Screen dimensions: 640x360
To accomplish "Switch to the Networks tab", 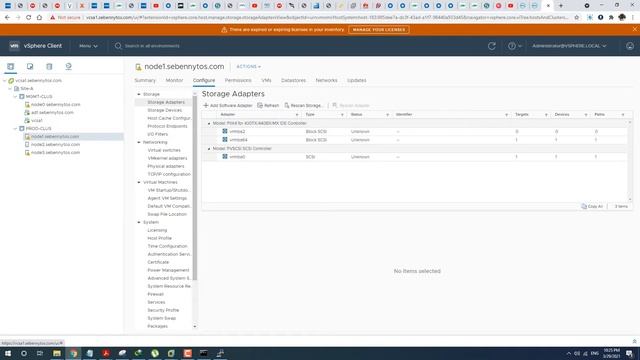I will tap(327, 80).
